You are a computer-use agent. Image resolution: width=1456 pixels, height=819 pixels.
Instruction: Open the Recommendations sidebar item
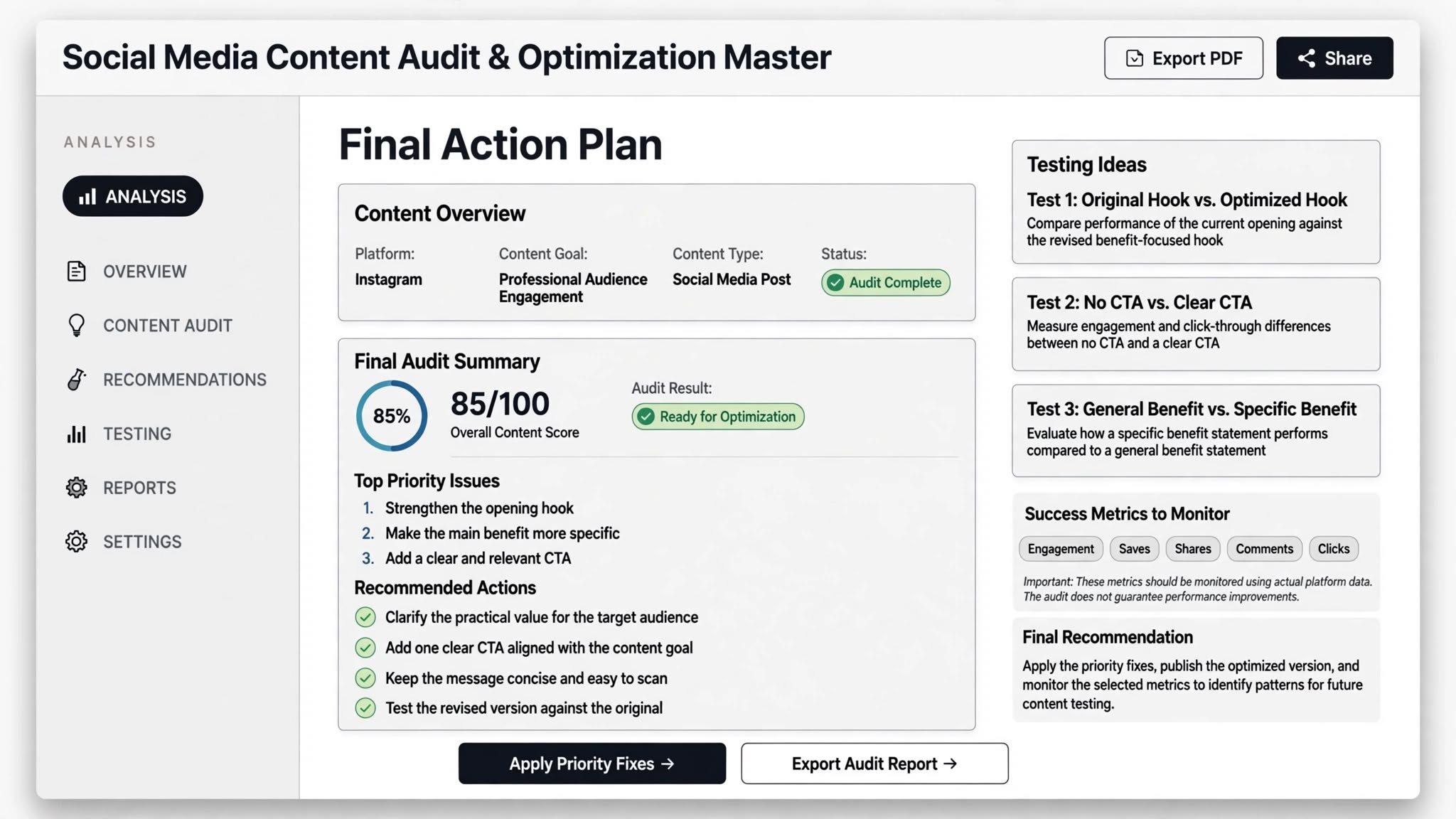click(x=166, y=380)
